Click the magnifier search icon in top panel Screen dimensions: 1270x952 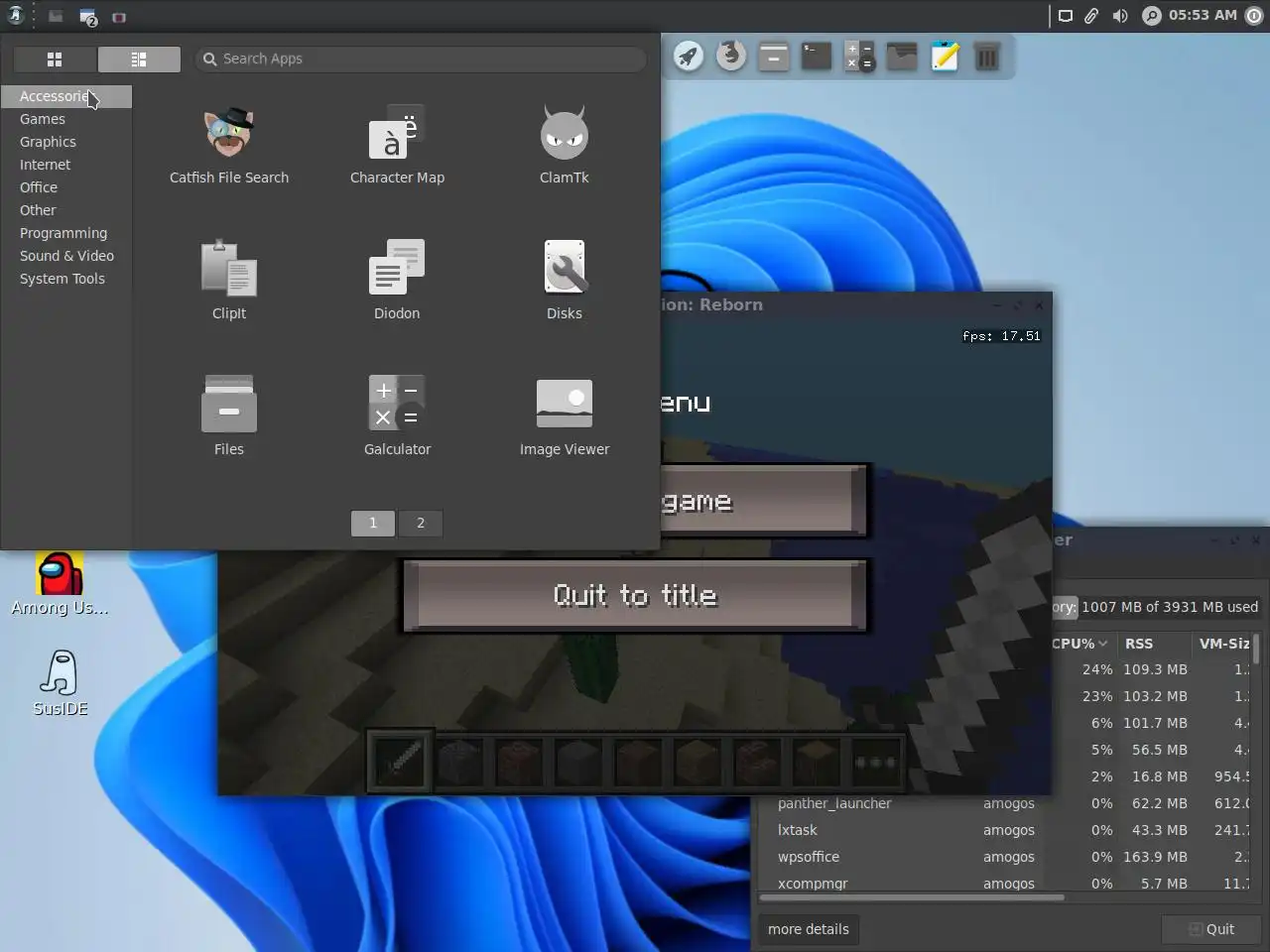(1151, 16)
